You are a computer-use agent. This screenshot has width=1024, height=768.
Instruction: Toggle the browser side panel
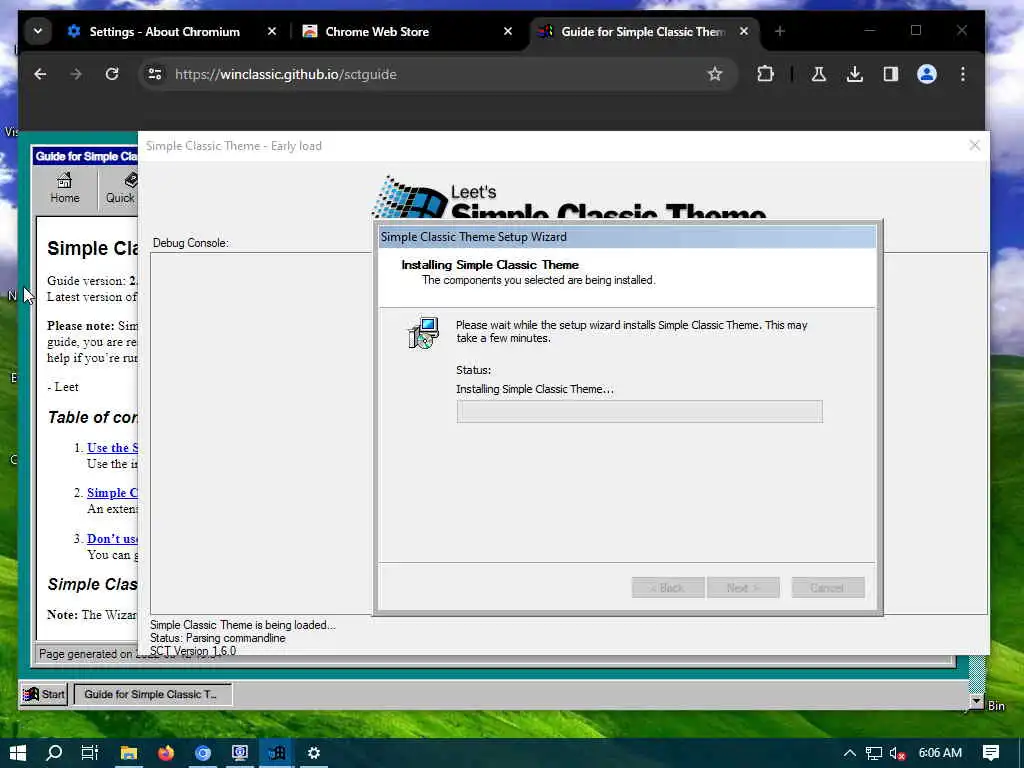coord(890,74)
